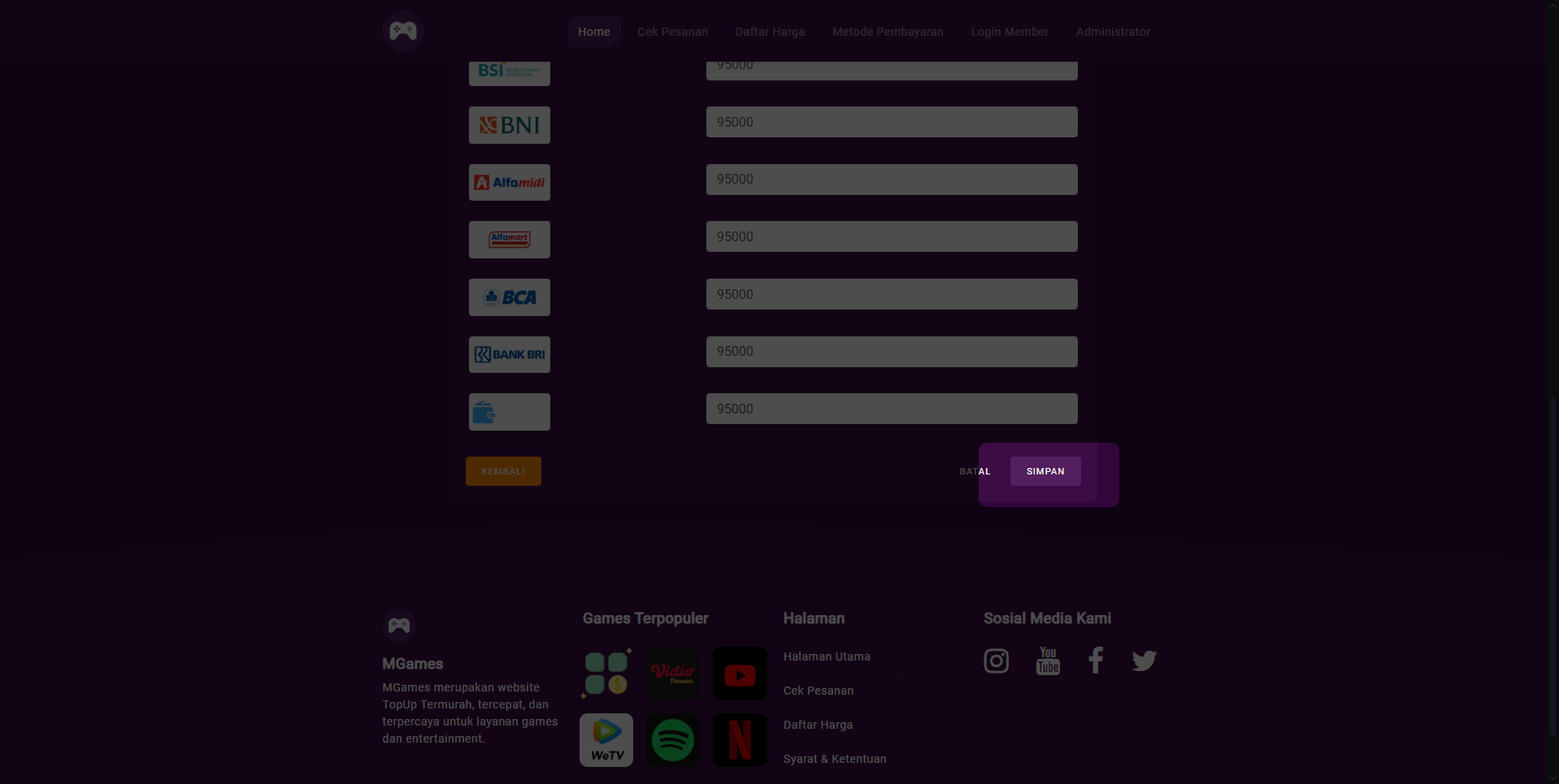The image size is (1559, 784).
Task: Open the Netflix icon
Action: point(740,740)
